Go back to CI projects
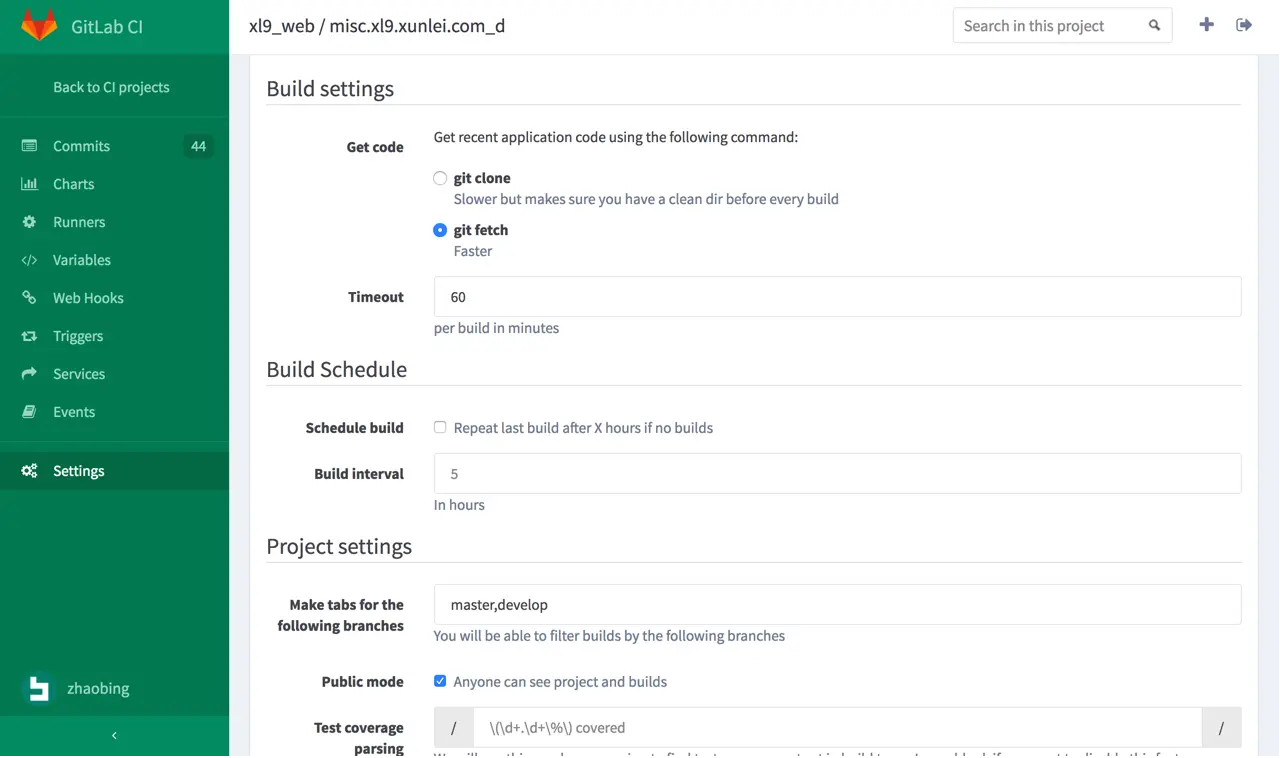 (x=111, y=87)
